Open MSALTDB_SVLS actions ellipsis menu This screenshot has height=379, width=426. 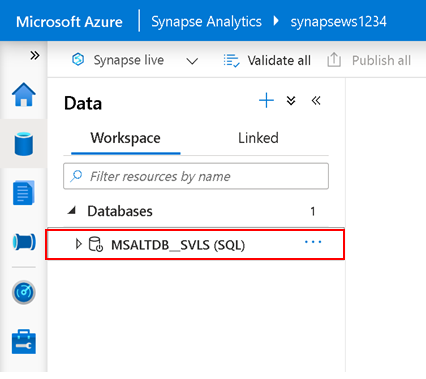click(x=313, y=242)
